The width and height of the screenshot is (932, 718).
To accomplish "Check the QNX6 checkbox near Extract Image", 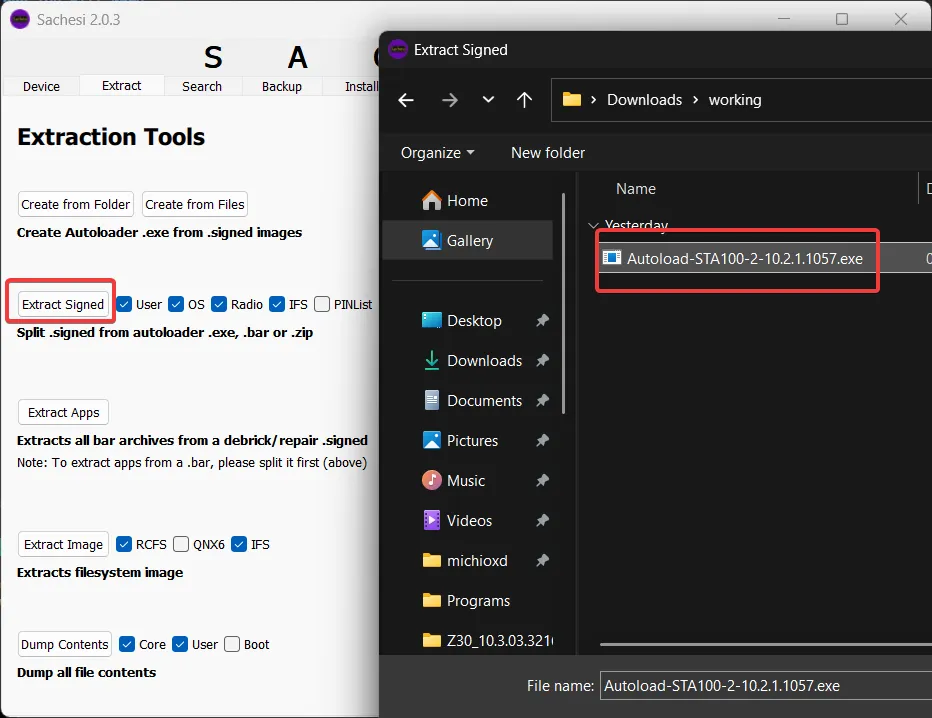I will tap(181, 544).
